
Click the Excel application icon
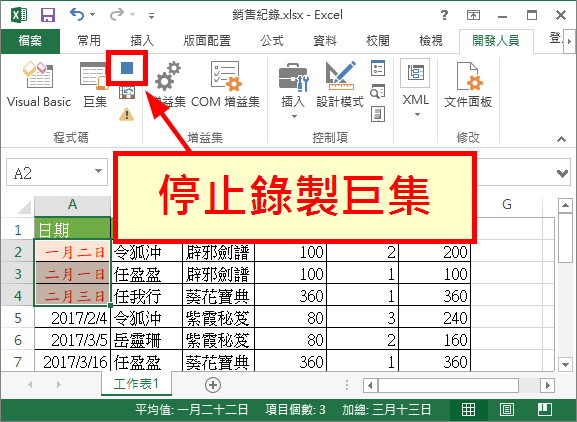click(19, 15)
